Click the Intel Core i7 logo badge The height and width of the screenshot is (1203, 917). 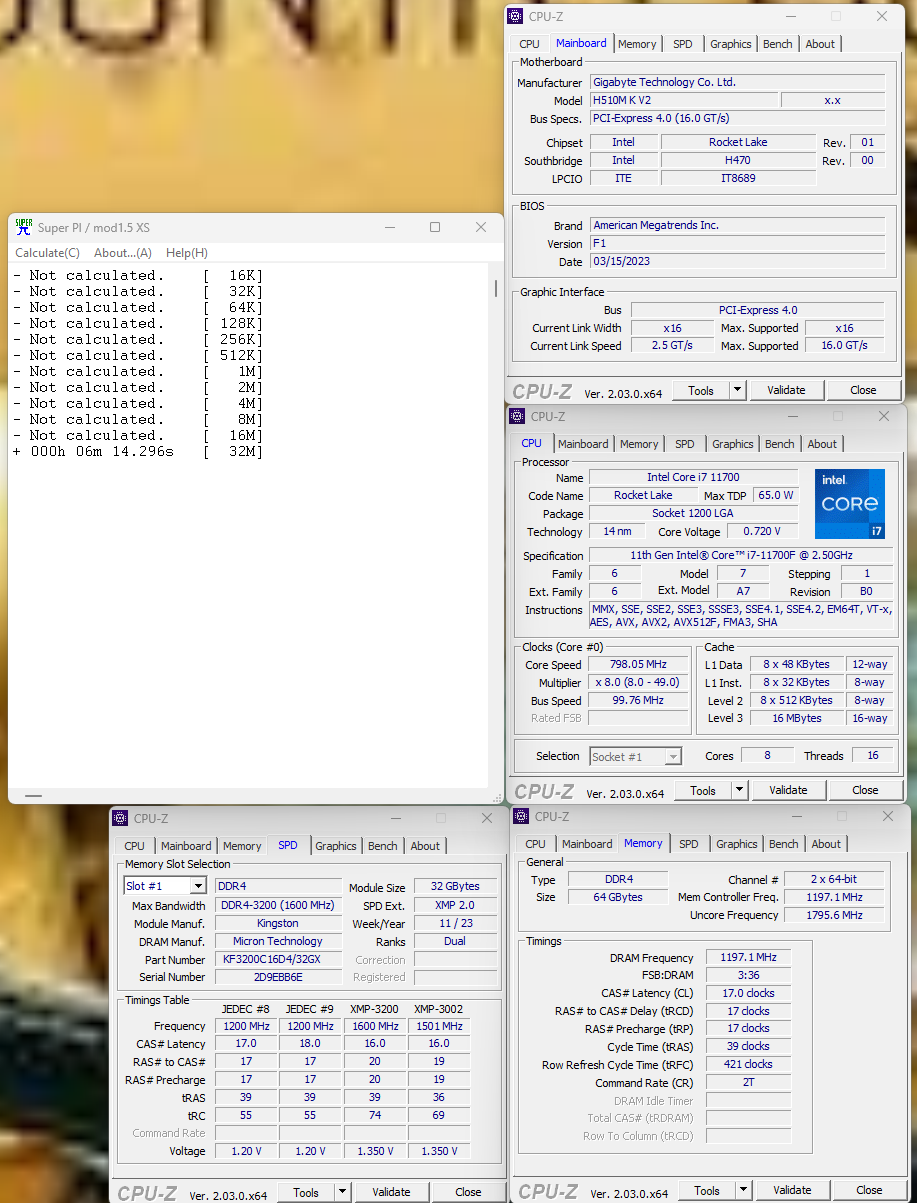850,503
